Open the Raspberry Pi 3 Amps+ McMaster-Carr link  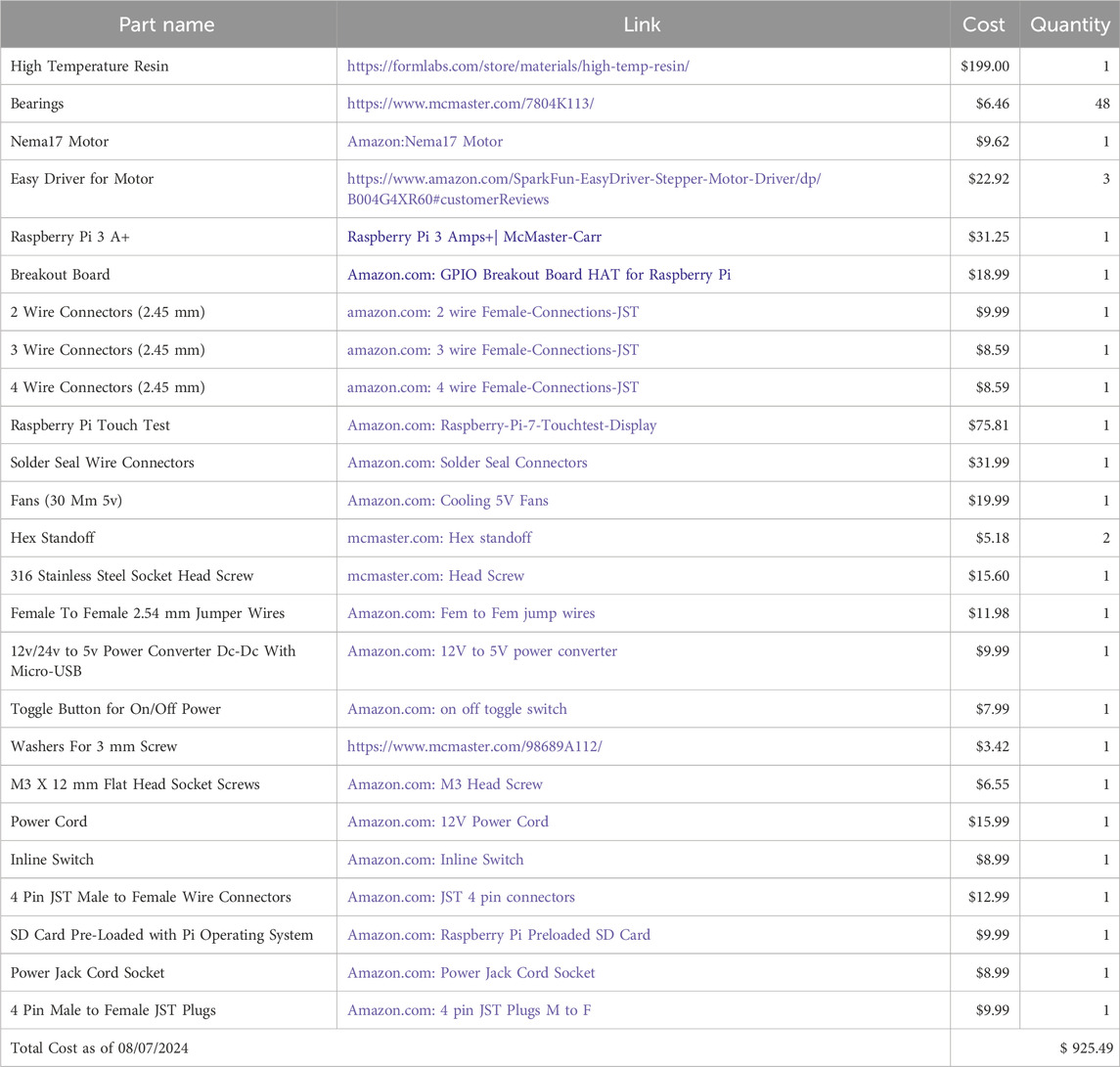[x=474, y=237]
